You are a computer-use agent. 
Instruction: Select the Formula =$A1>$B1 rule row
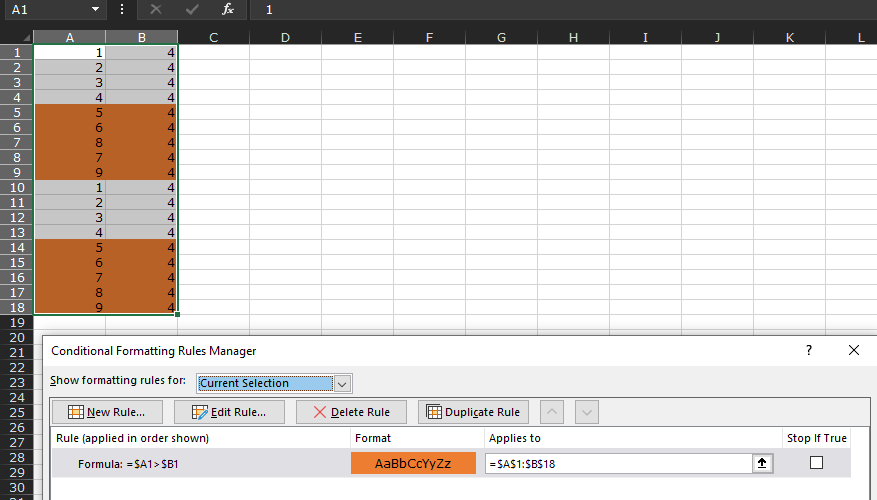[x=451, y=463]
